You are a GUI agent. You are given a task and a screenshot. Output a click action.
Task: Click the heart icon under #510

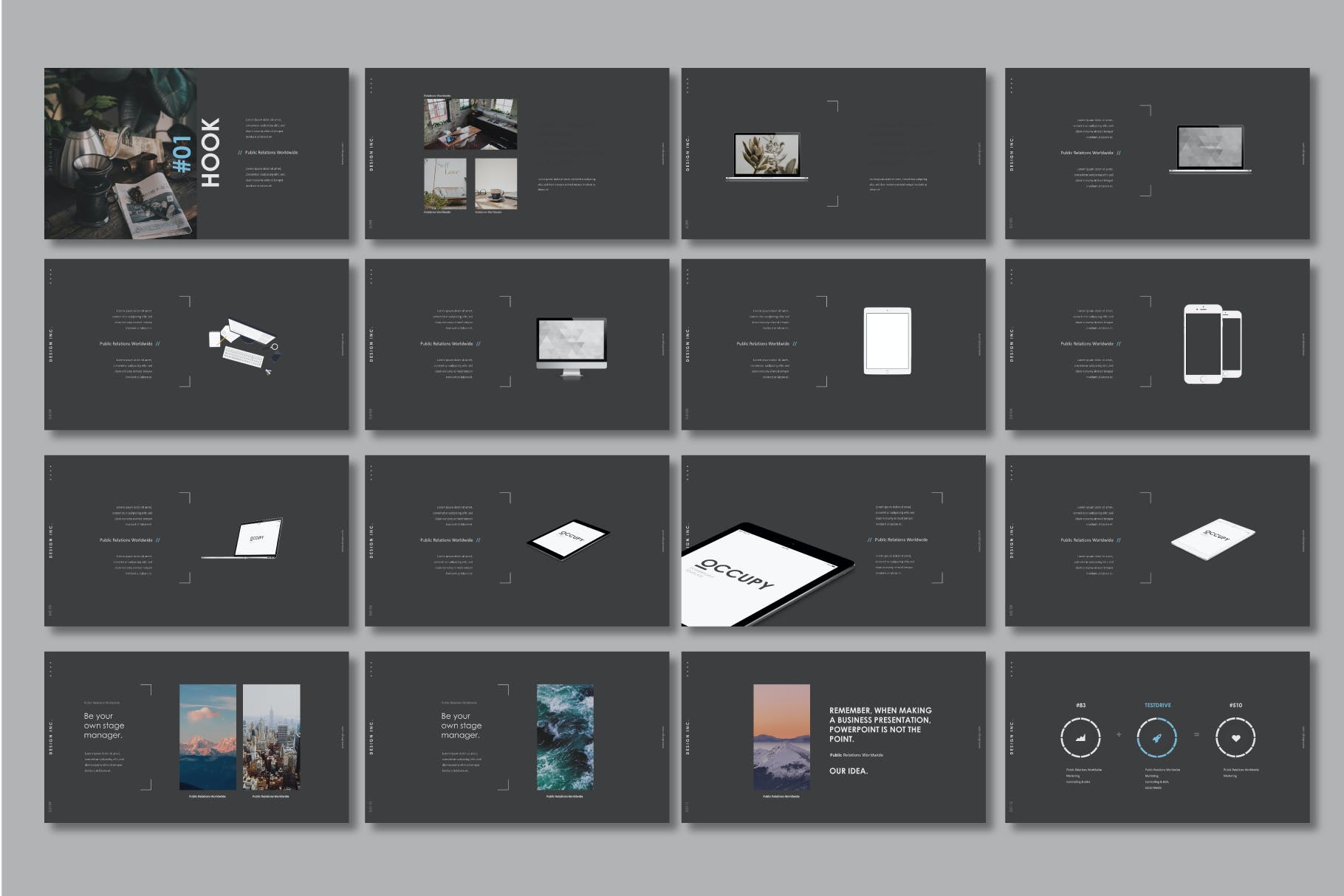pos(1235,737)
